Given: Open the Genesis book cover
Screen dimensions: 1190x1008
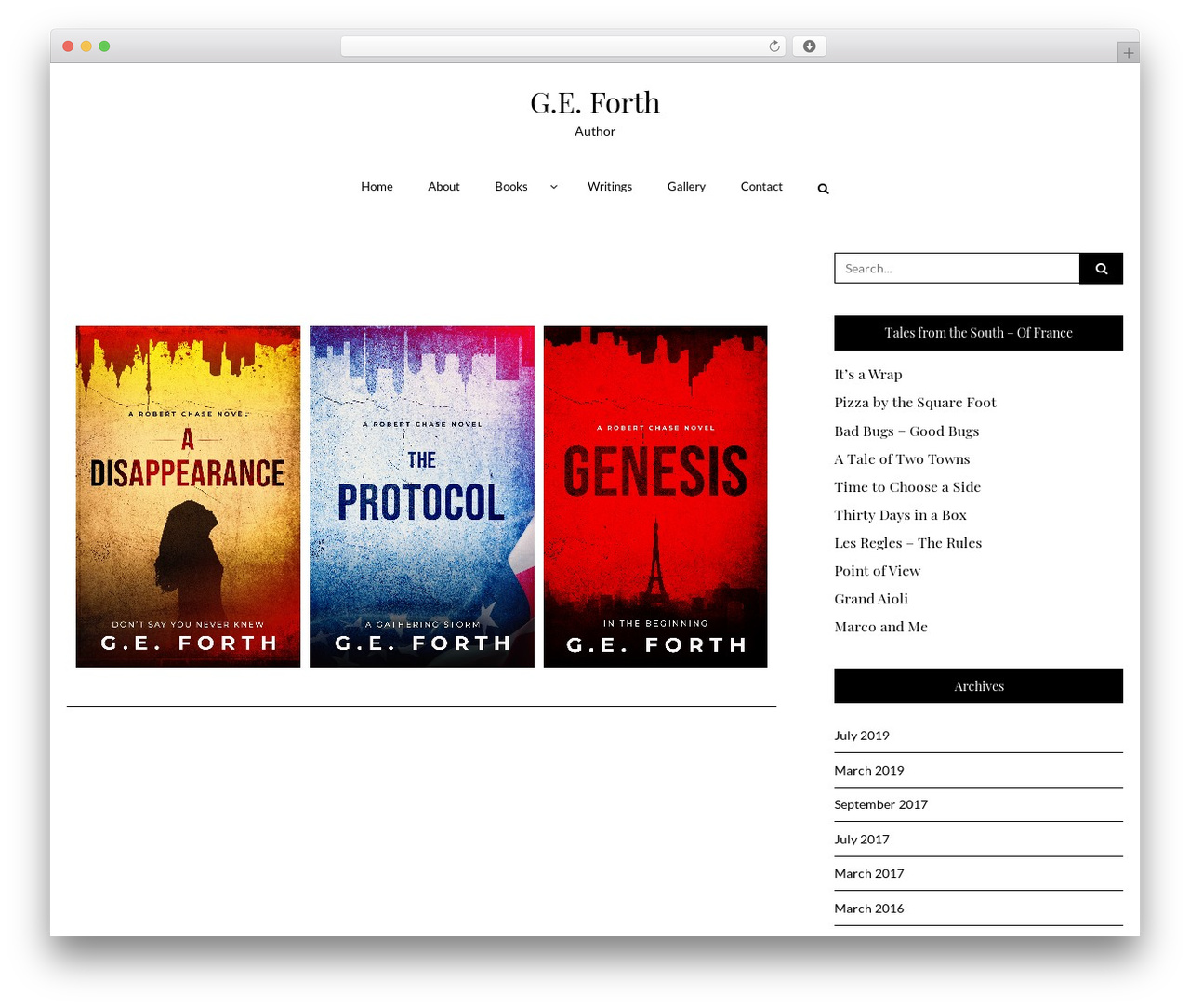Looking at the screenshot, I should tap(655, 497).
